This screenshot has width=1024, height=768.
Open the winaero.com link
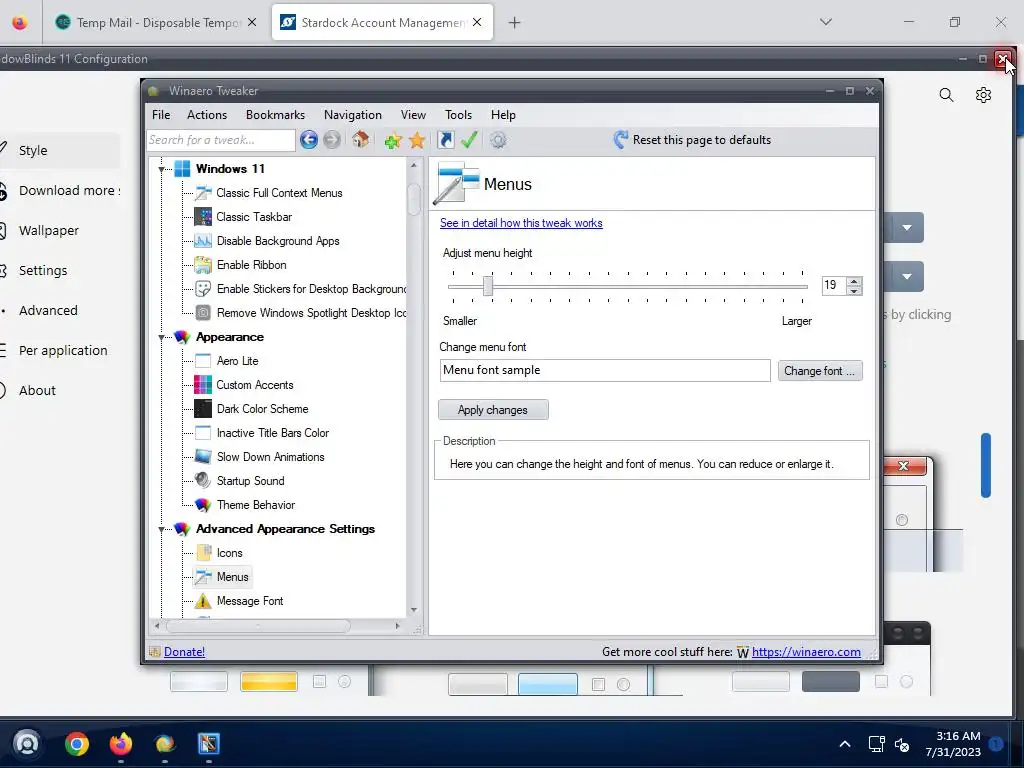click(x=806, y=652)
